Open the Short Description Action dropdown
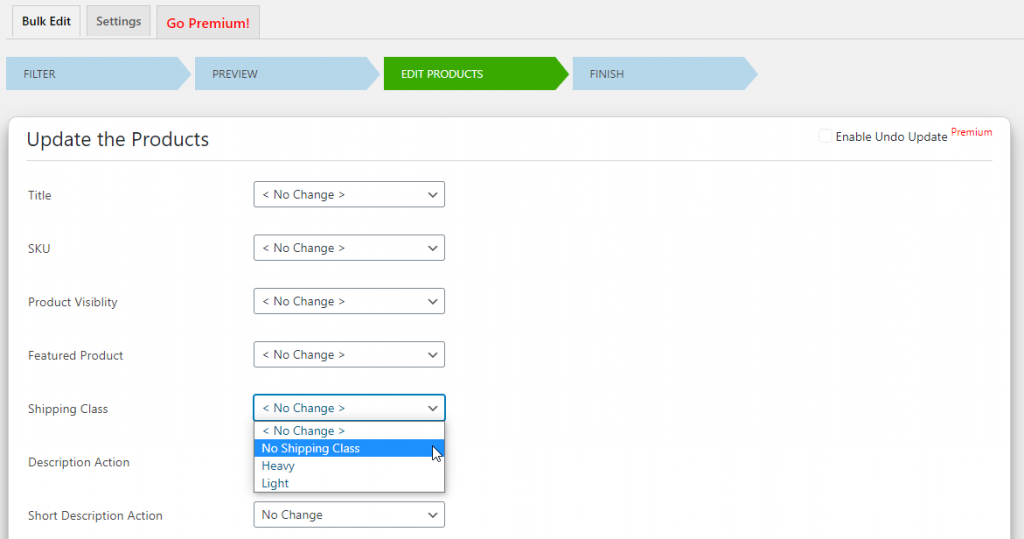Screen dimensions: 1024x539 [349, 515]
